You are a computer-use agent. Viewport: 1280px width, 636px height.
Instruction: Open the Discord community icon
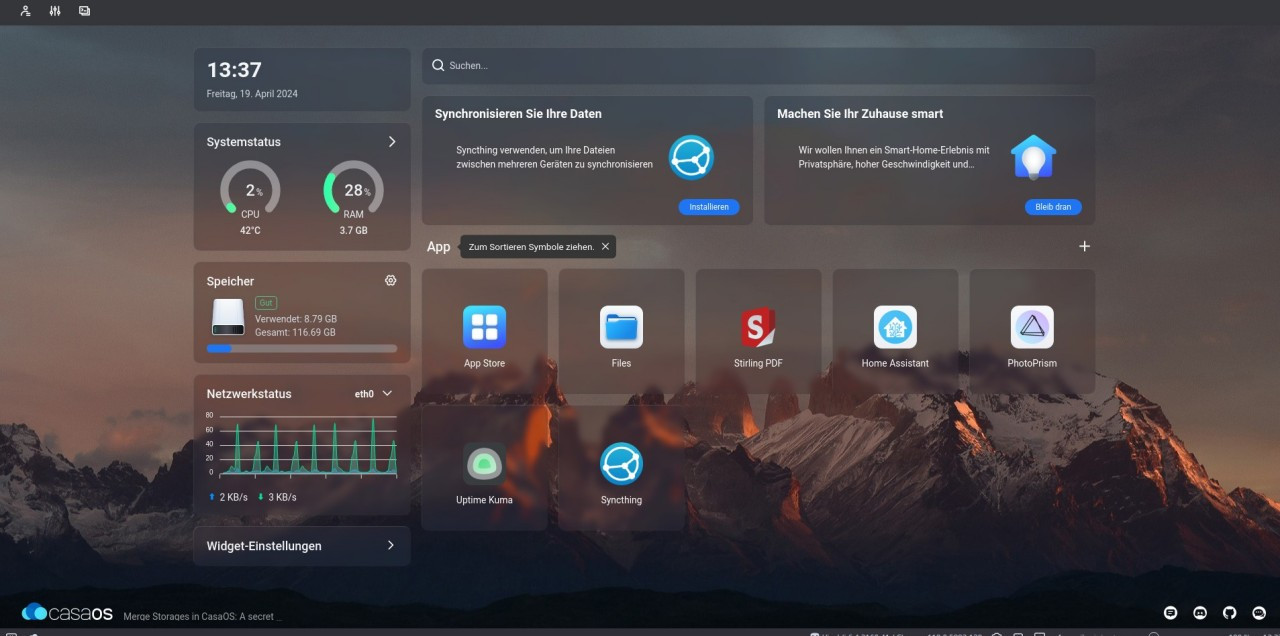click(1200, 612)
